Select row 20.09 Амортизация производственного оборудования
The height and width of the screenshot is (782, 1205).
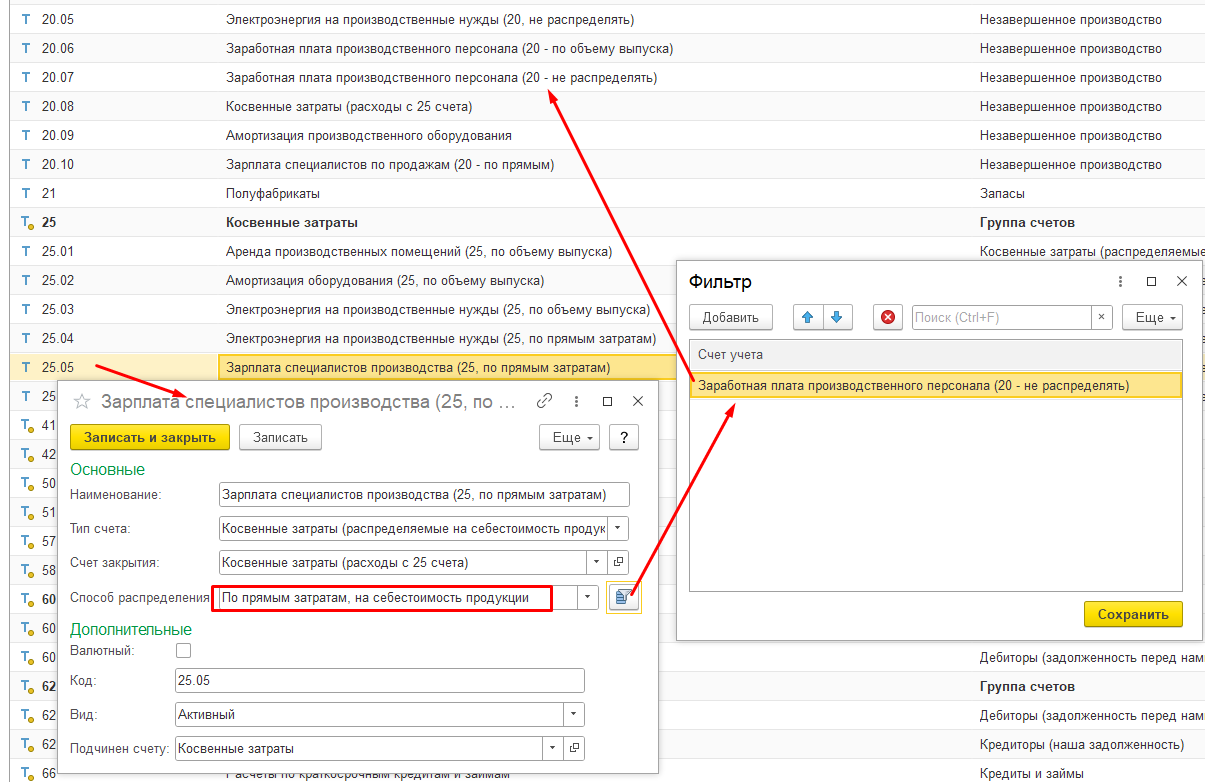[607, 136]
